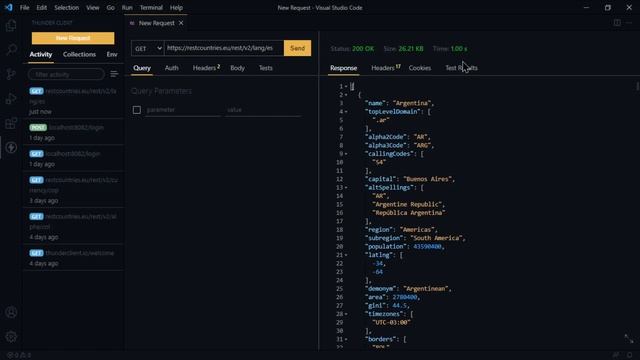Open the Thunder Client sidebar icon
Screen dimensions: 640x360
tap(11, 147)
